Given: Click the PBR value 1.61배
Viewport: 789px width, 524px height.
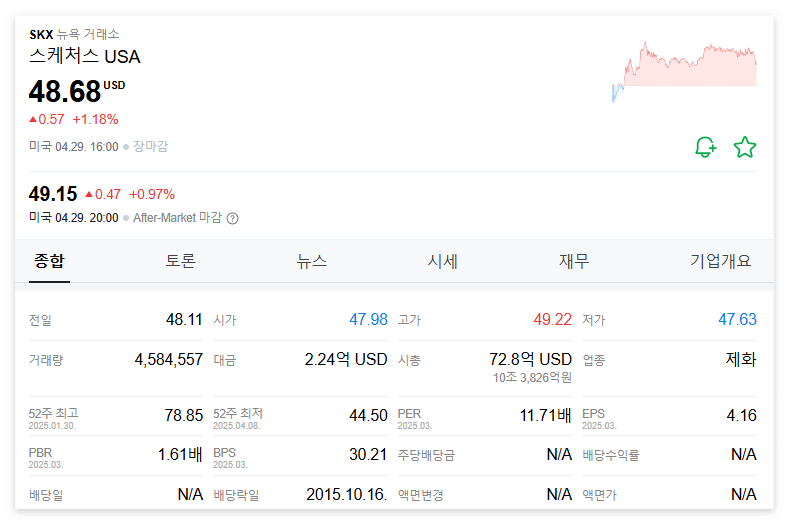Looking at the screenshot, I should point(180,455).
